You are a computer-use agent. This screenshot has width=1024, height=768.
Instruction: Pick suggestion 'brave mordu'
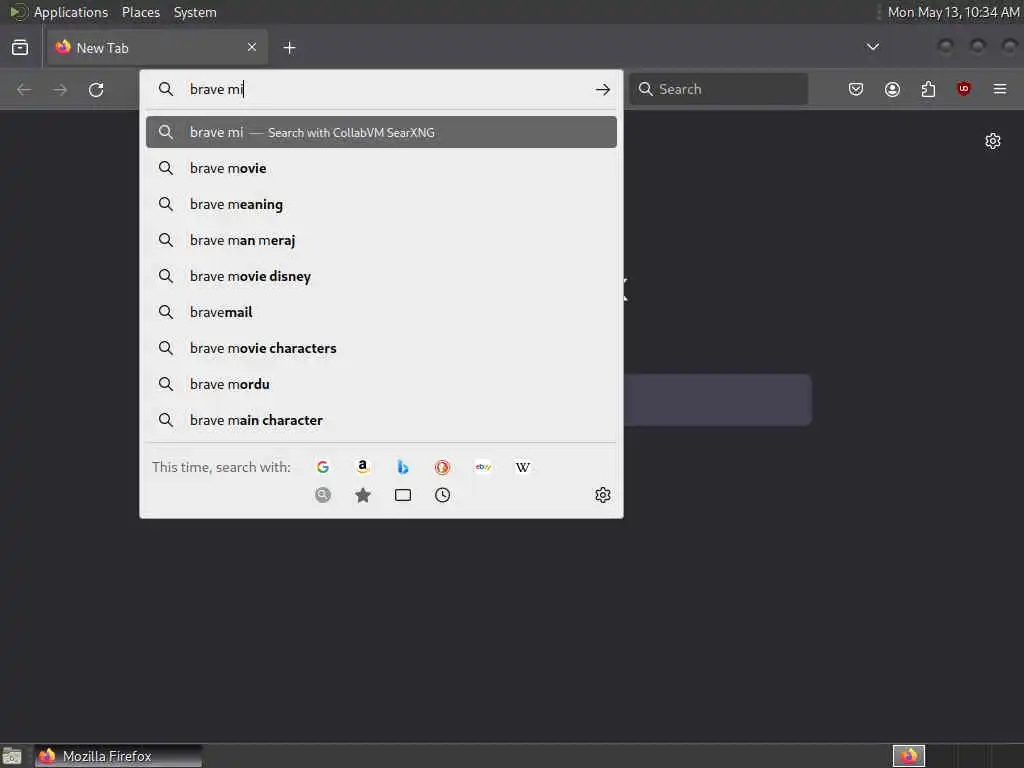[381, 384]
